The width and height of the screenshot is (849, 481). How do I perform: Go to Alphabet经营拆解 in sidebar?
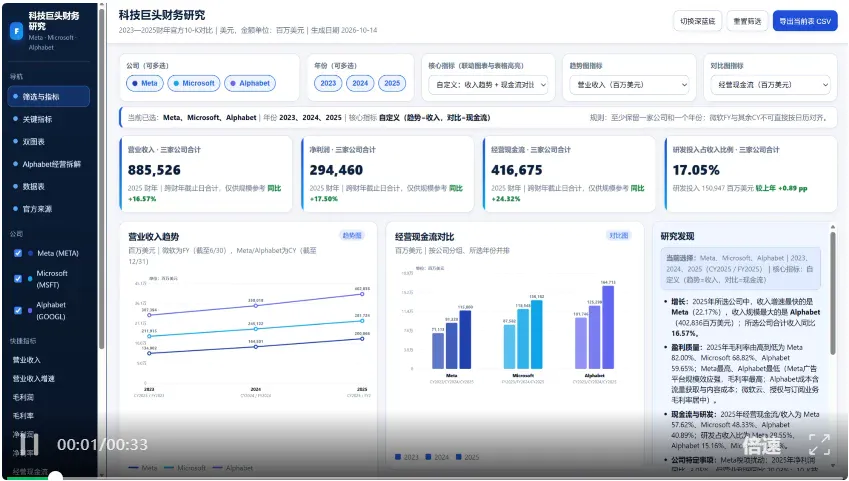coord(49,164)
